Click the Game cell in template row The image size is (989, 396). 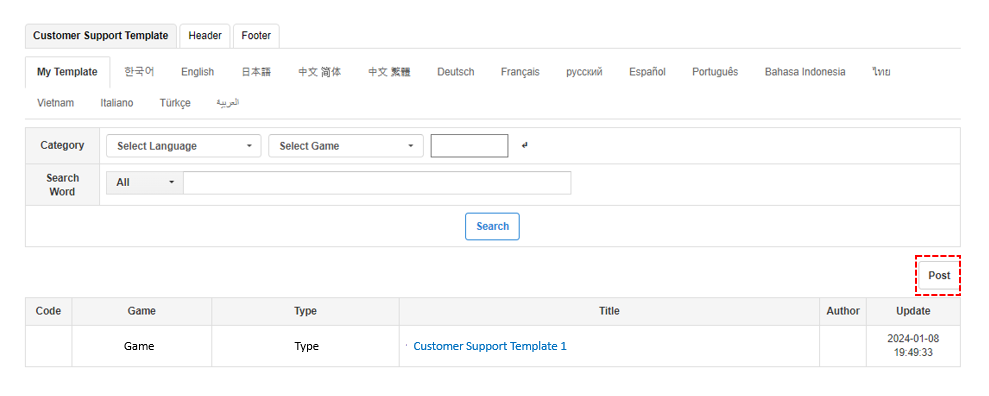(141, 346)
